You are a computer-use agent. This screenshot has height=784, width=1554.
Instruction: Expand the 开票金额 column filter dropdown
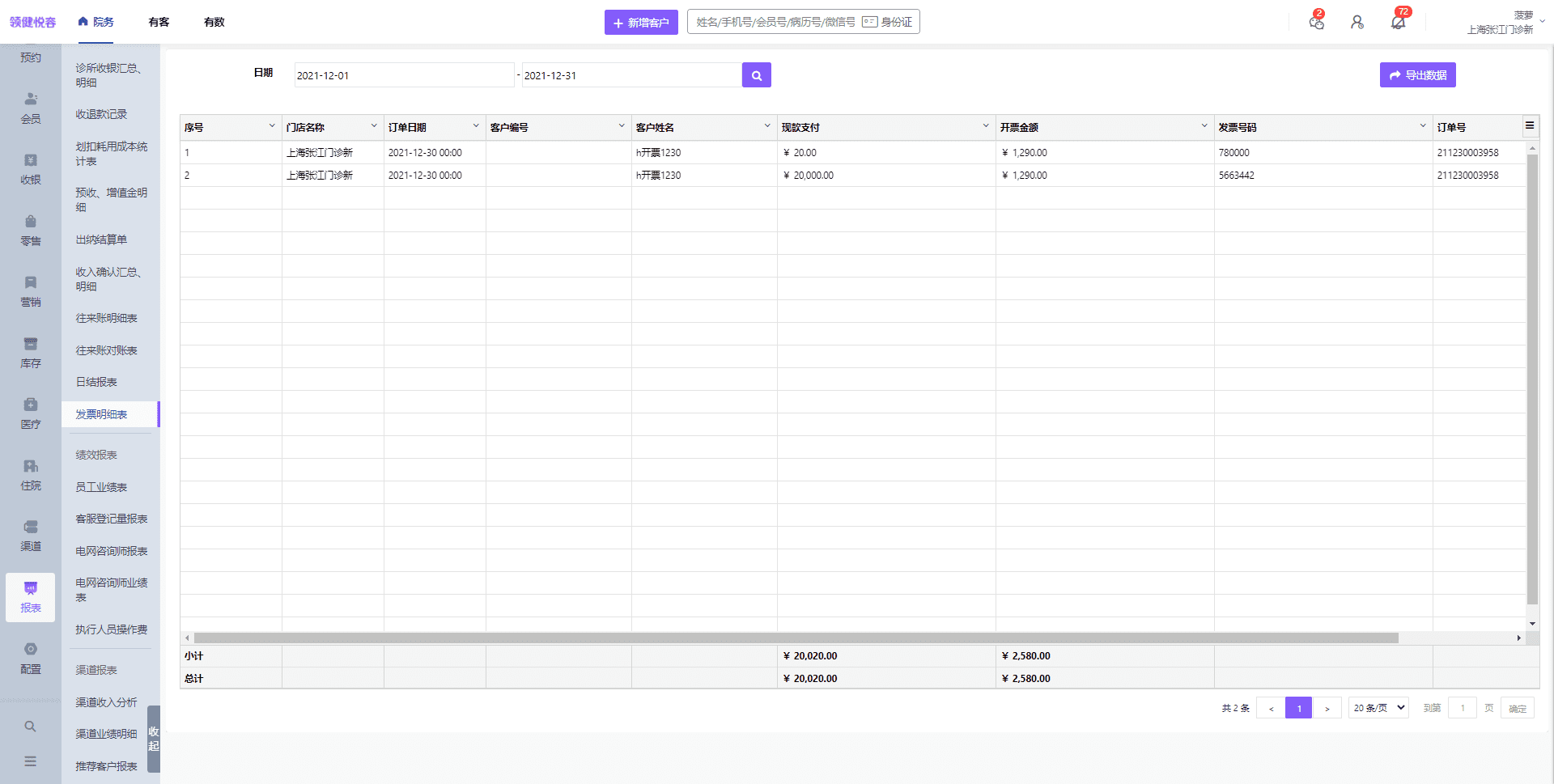(1204, 126)
